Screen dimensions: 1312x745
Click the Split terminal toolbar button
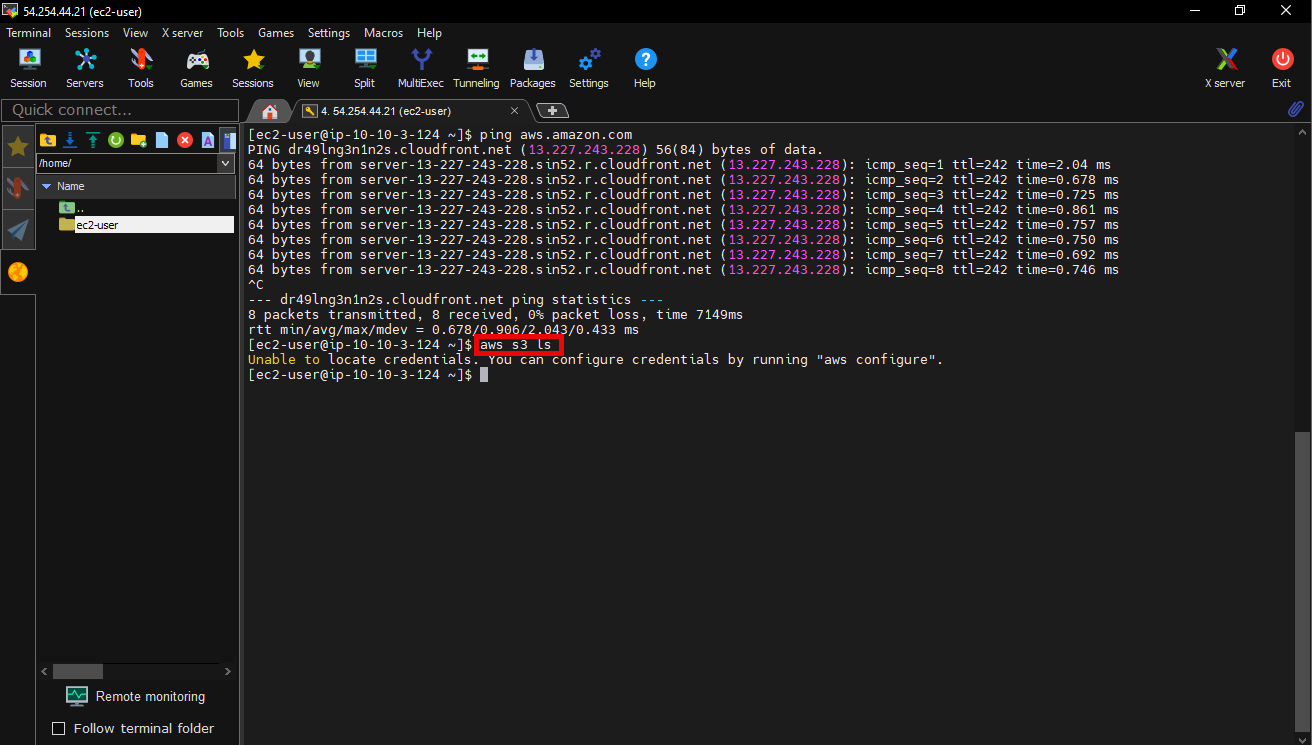[365, 68]
